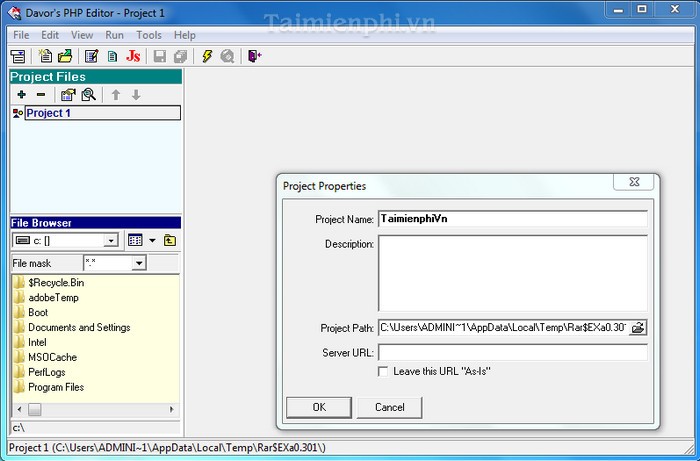Click the Project Name input field

coord(512,219)
